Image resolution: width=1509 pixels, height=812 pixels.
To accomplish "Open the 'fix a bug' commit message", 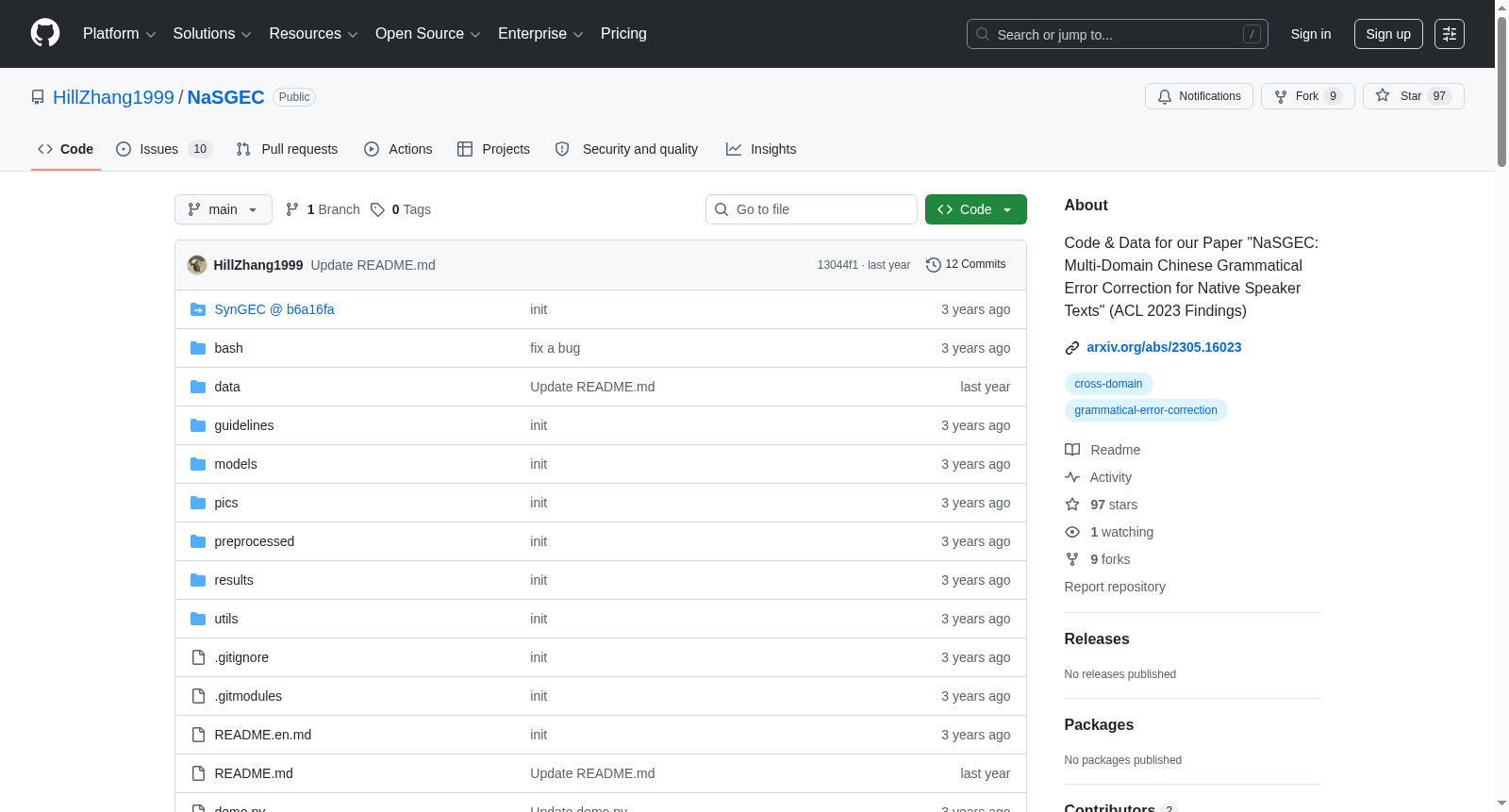I will [555, 348].
